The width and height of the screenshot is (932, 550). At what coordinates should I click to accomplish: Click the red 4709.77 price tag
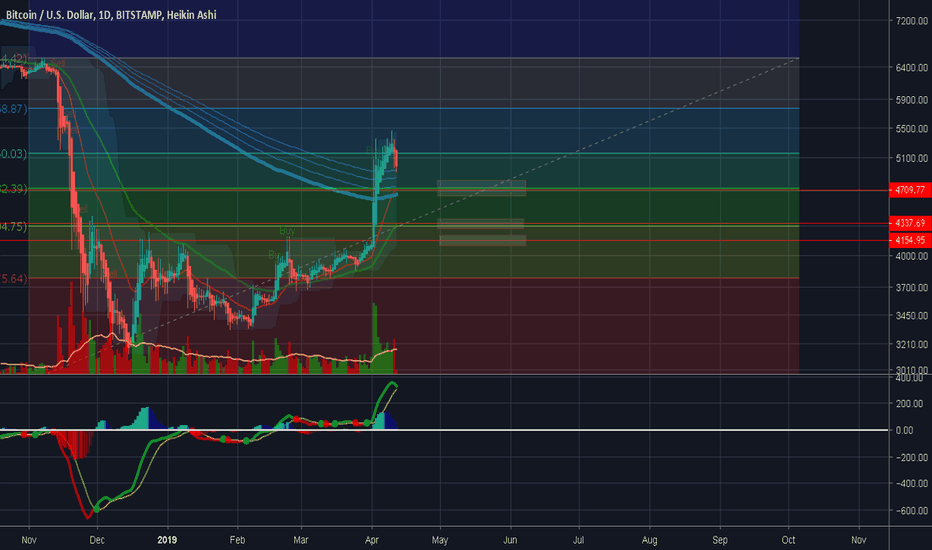click(910, 190)
